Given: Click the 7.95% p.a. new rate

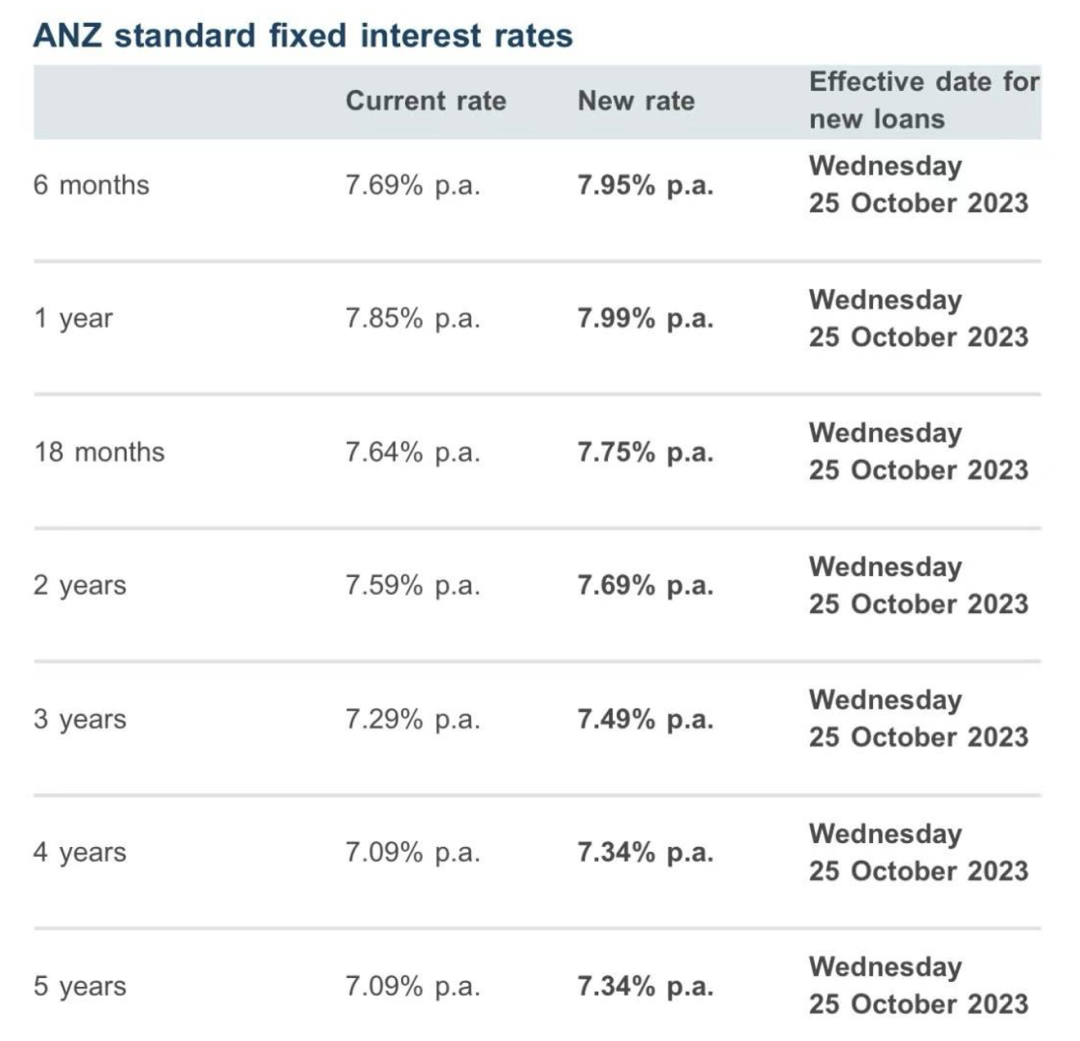Looking at the screenshot, I should pos(645,186).
